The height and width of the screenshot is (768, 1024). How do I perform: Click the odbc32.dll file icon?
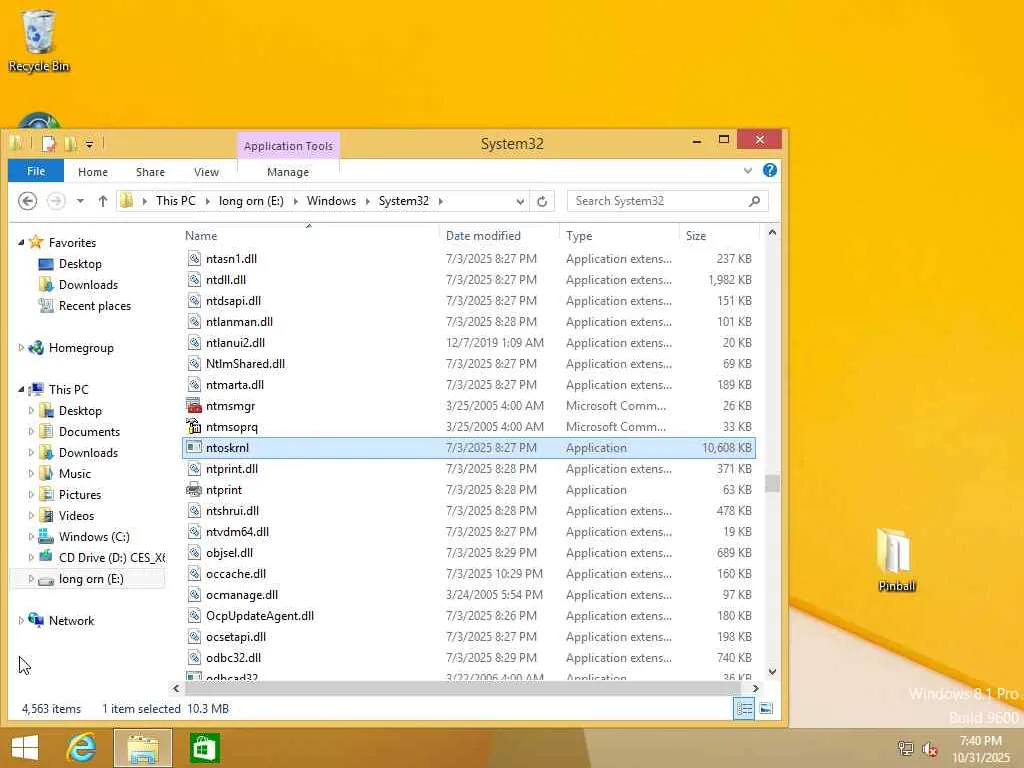193,658
